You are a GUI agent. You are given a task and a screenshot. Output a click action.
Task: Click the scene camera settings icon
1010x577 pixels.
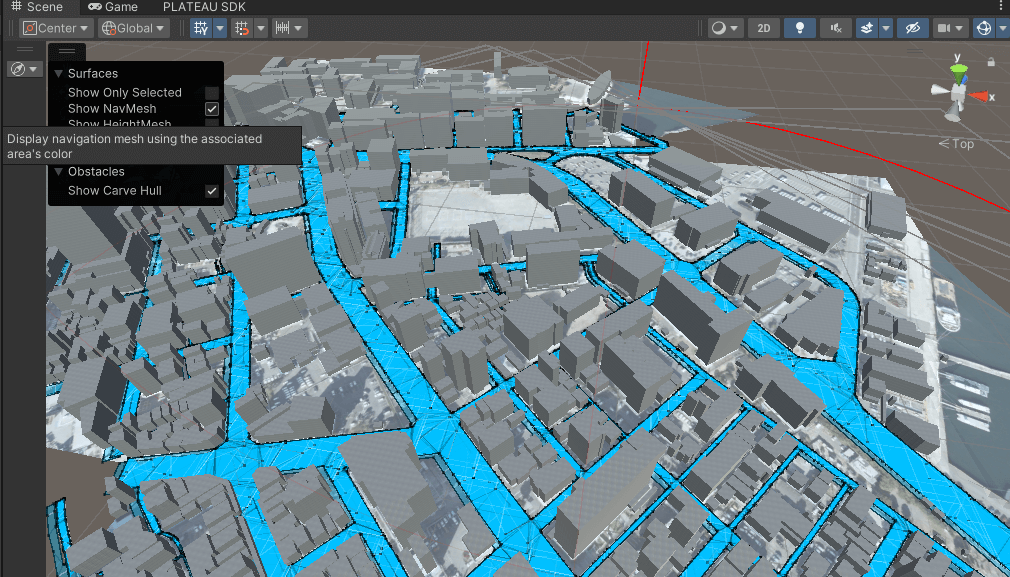point(944,28)
